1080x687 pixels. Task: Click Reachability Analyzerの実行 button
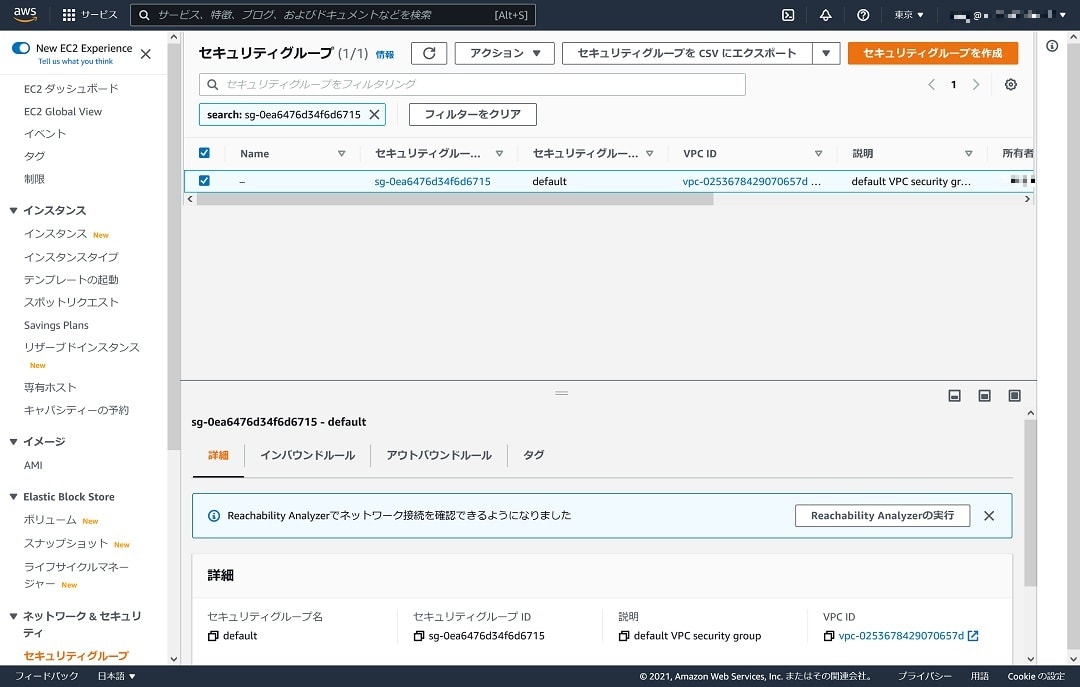point(882,515)
